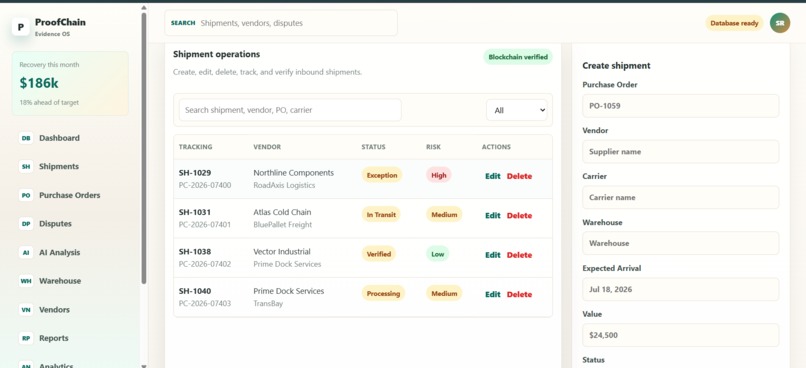Open the Vendors section
Screen dimensions: 806x368
(54, 309)
